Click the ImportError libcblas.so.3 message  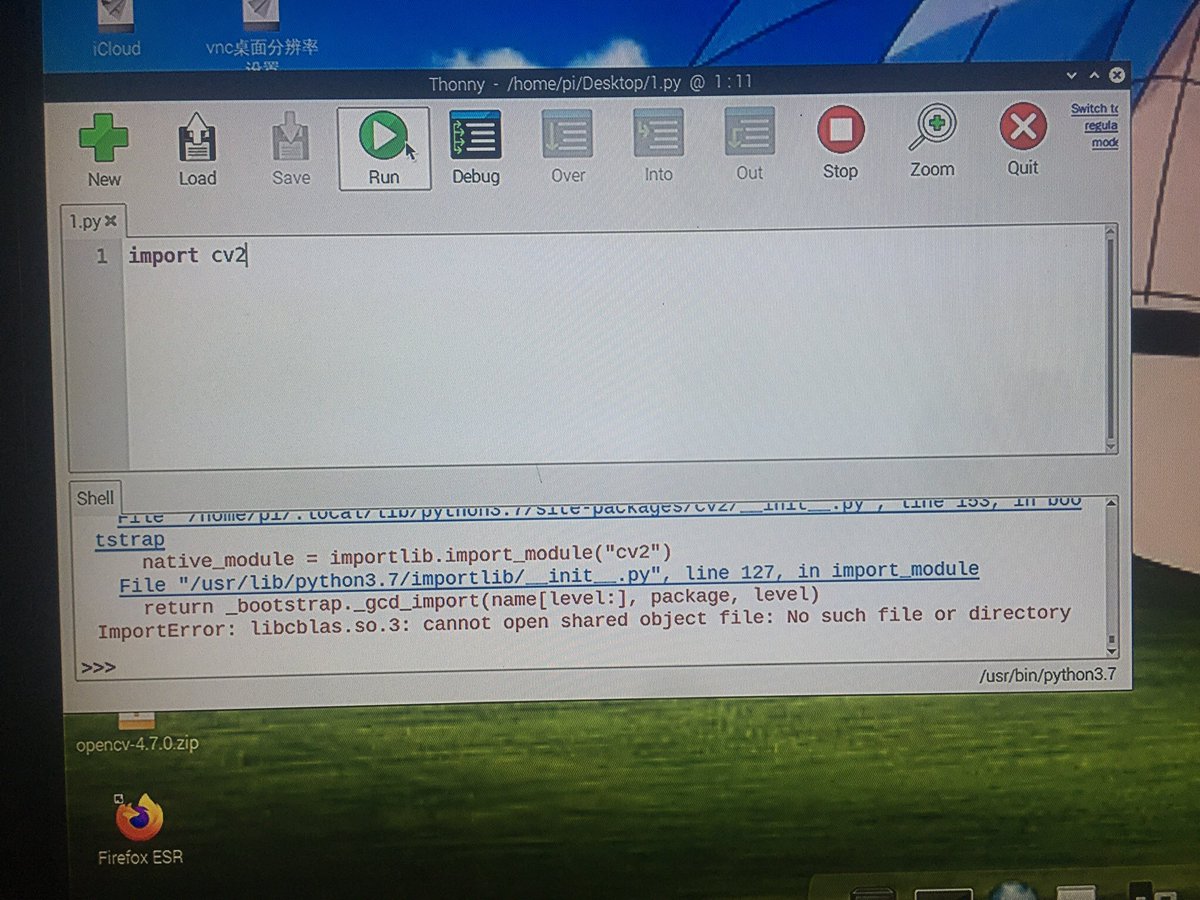click(584, 622)
